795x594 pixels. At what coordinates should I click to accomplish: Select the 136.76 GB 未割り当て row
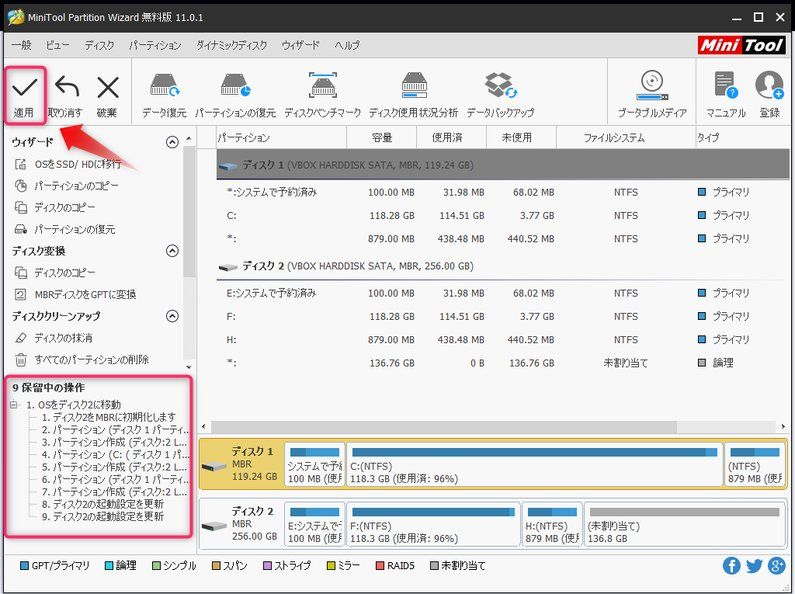502,363
